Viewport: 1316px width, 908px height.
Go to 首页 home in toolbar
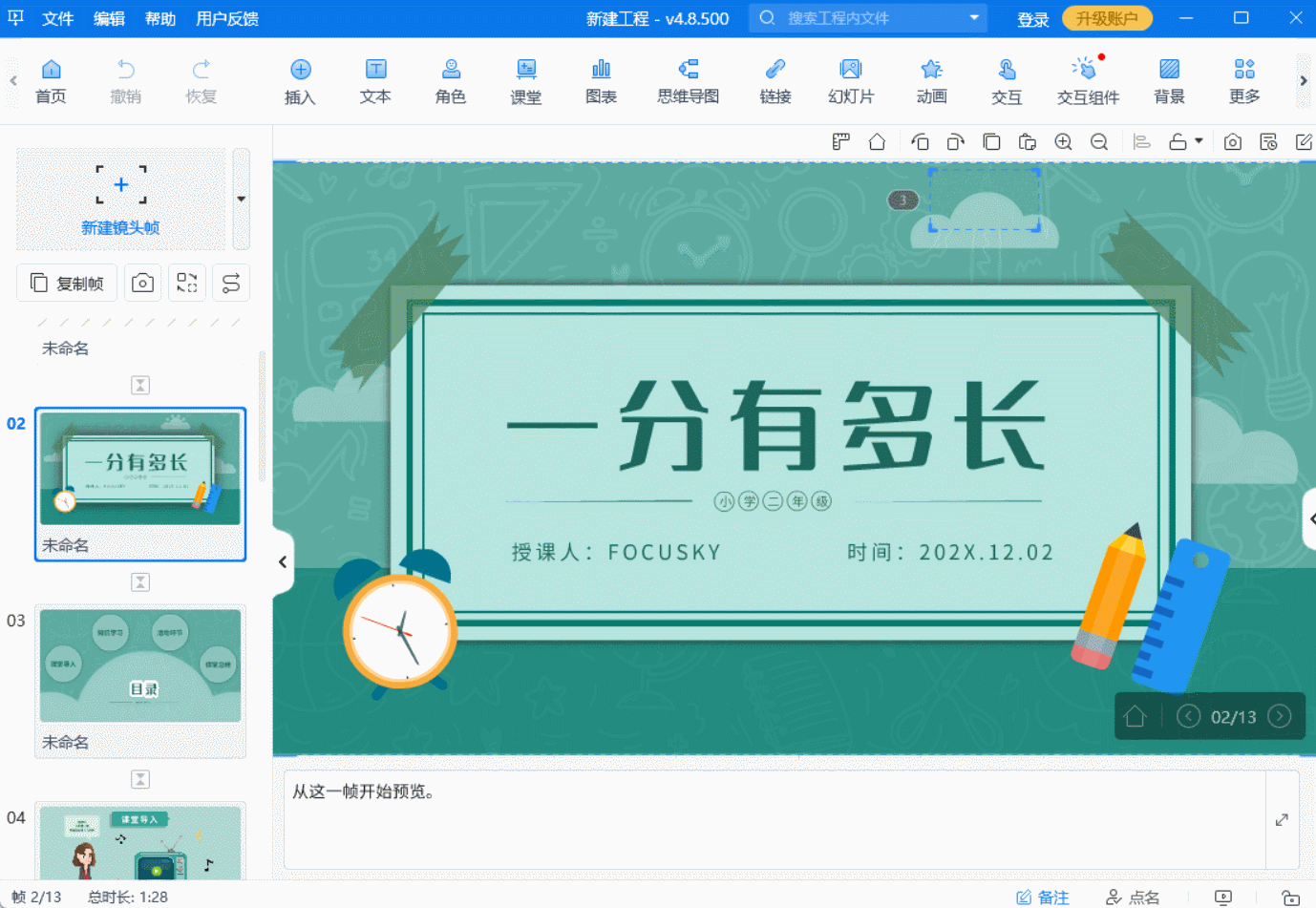click(x=51, y=81)
